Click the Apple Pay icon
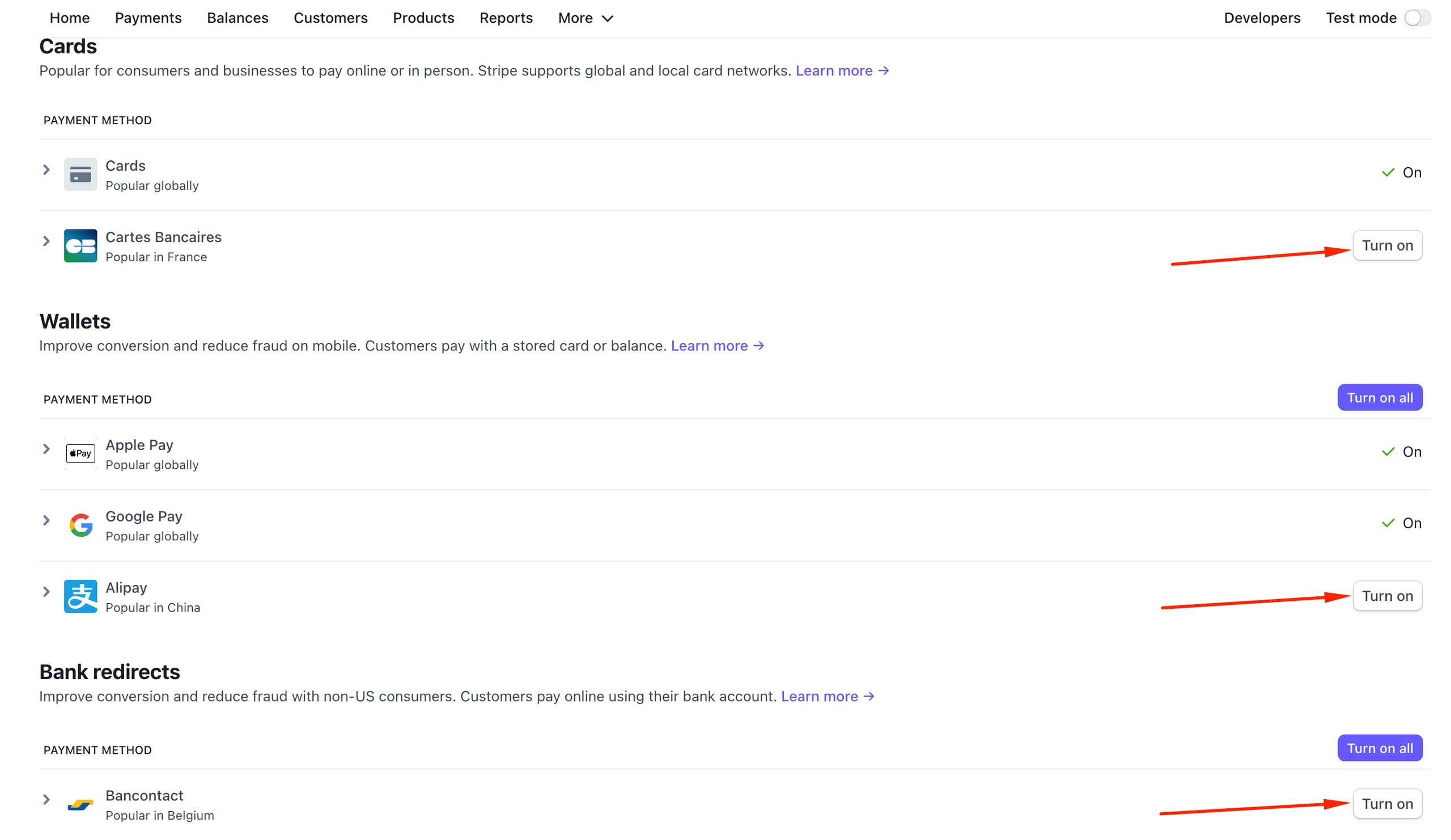This screenshot has height=840, width=1451. tap(80, 453)
